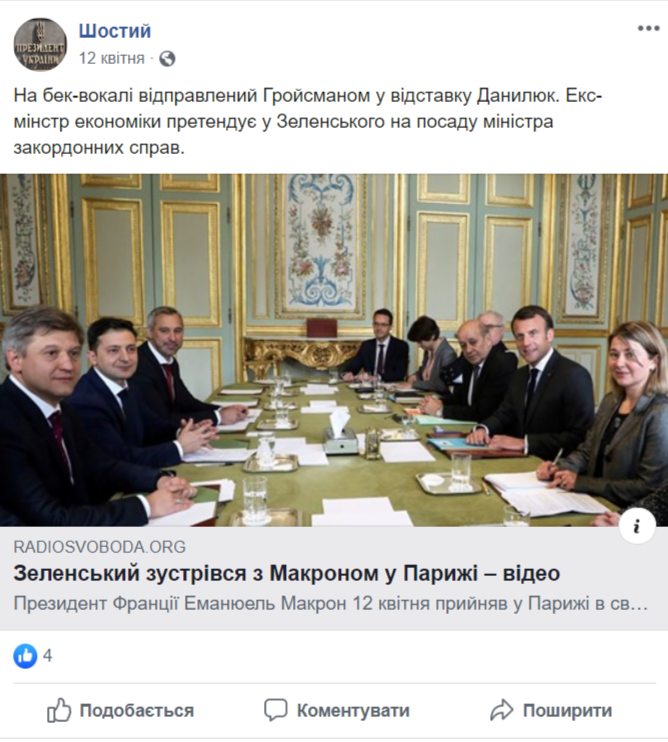Click the 12 квітня post date
668x742 pixels.
pos(112,58)
